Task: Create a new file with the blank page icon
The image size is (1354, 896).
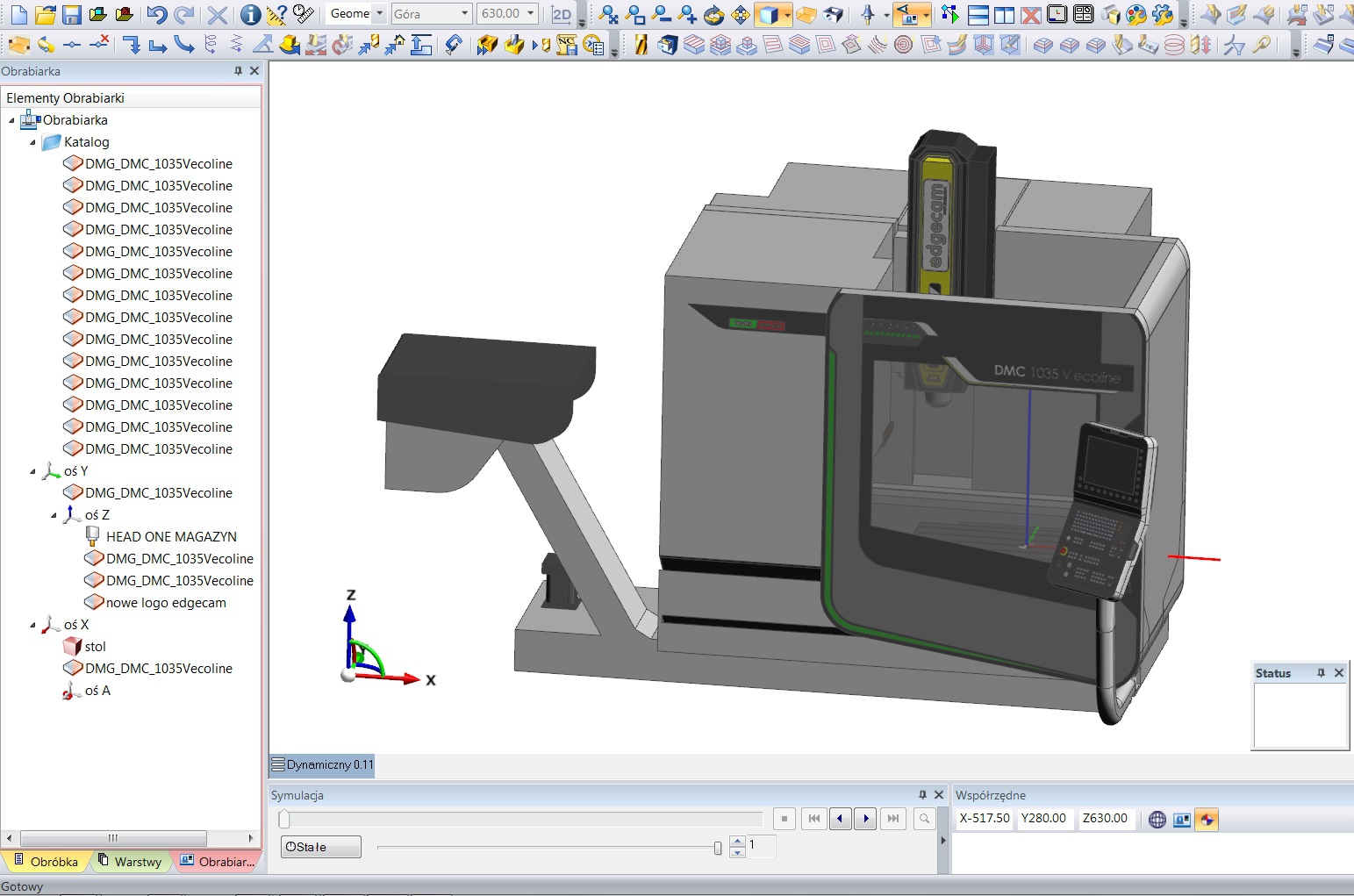Action: click(x=18, y=14)
